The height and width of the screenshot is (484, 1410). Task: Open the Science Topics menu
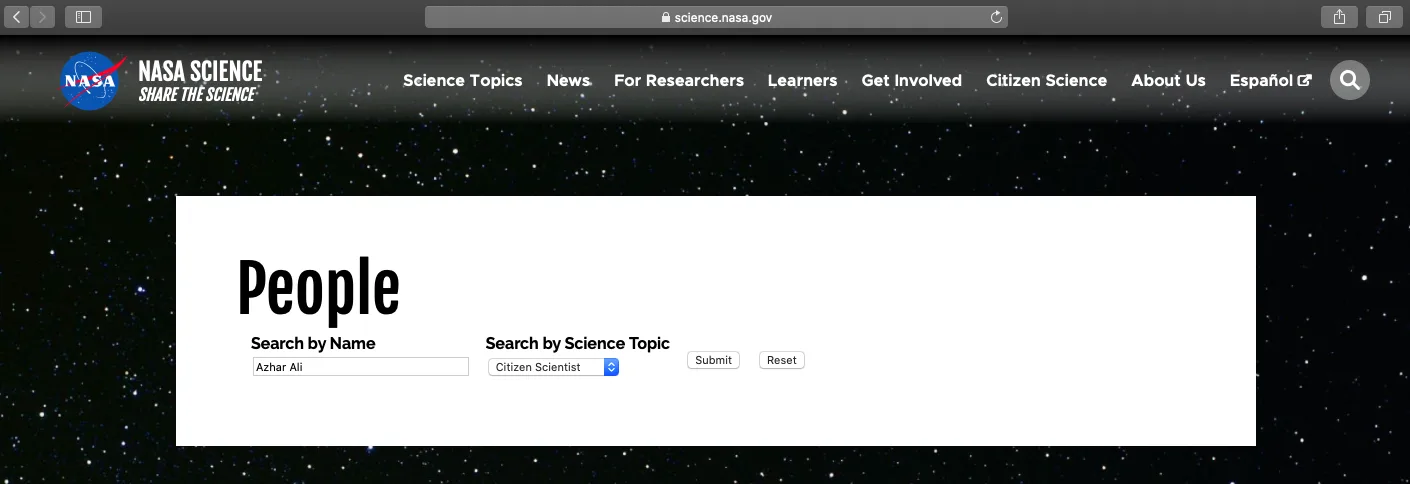pyautogui.click(x=462, y=81)
